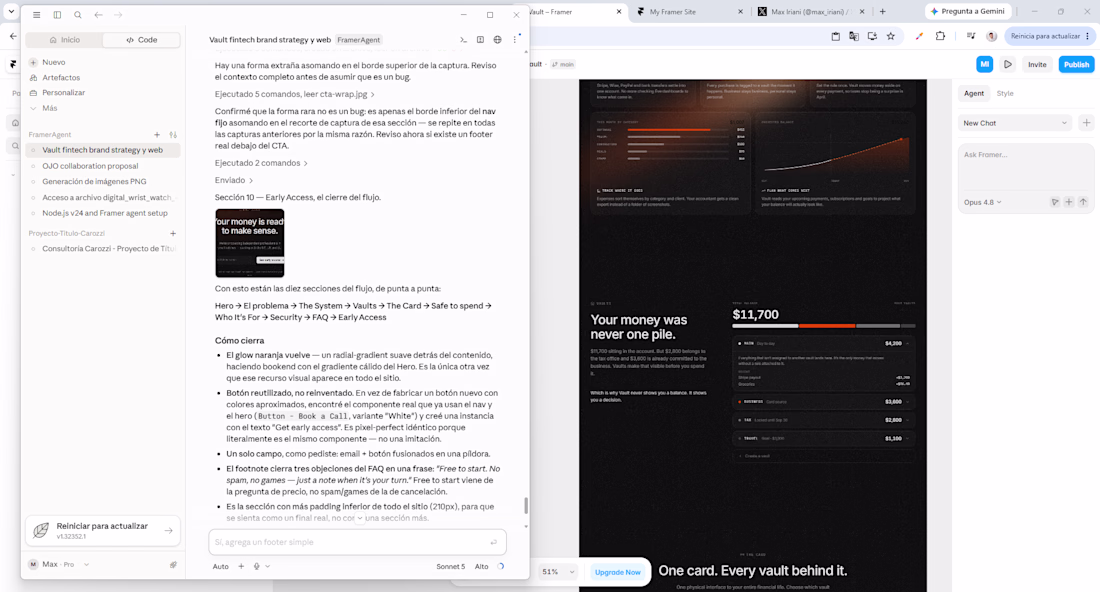Open the three-dot conversation options menu

[x=514, y=40]
